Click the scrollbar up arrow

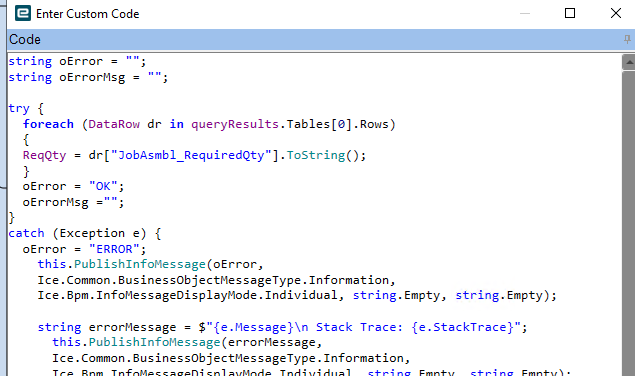pyautogui.click(x=629, y=62)
